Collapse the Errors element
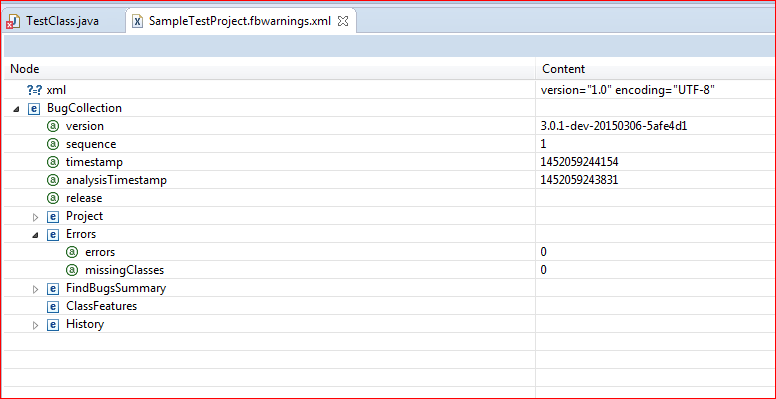The width and height of the screenshot is (776, 399). pos(35,235)
